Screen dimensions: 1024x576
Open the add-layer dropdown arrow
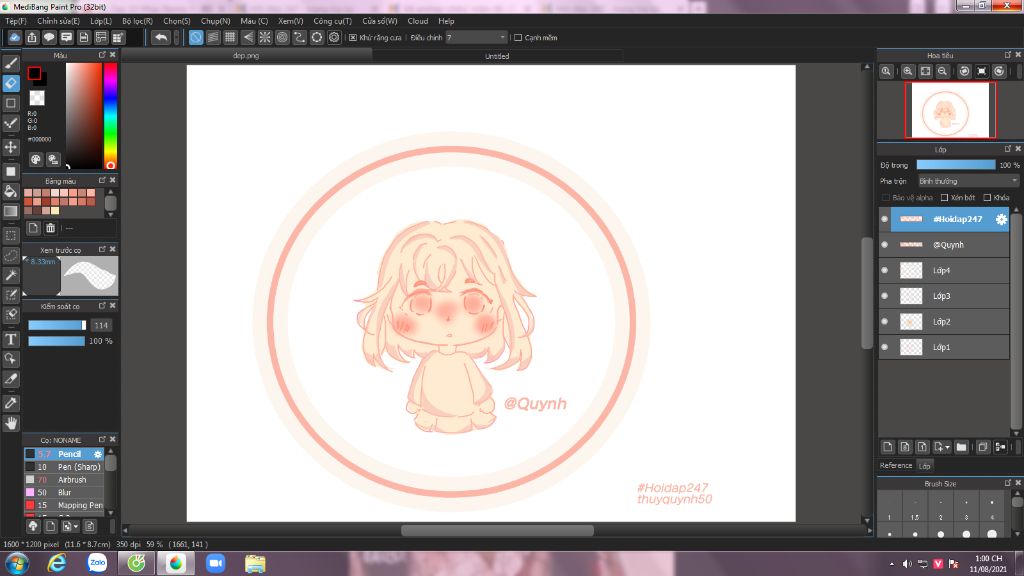coord(947,448)
